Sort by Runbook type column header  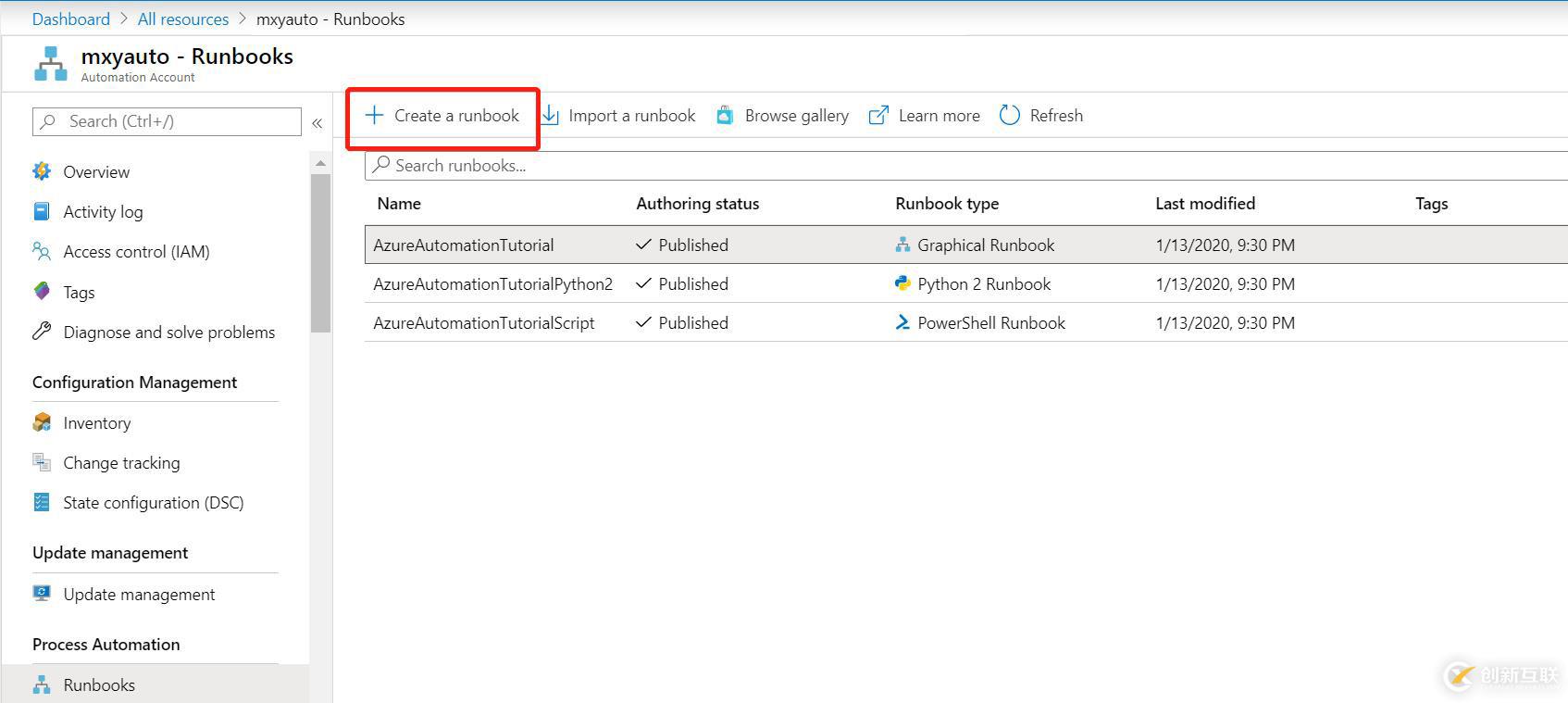click(947, 204)
